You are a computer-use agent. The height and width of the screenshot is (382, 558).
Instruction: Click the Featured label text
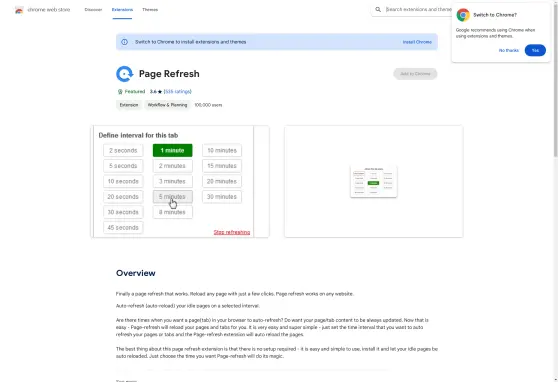(x=135, y=91)
